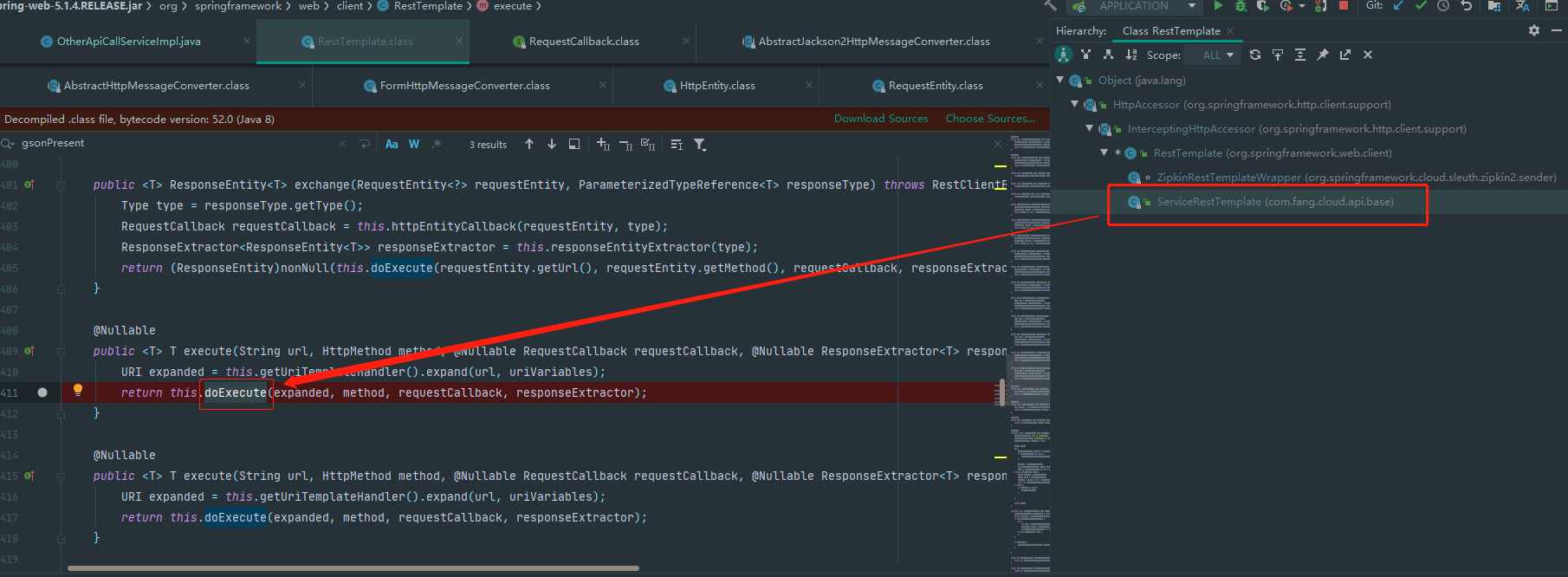
Task: Open search filter funnel dropdown
Action: click(700, 145)
